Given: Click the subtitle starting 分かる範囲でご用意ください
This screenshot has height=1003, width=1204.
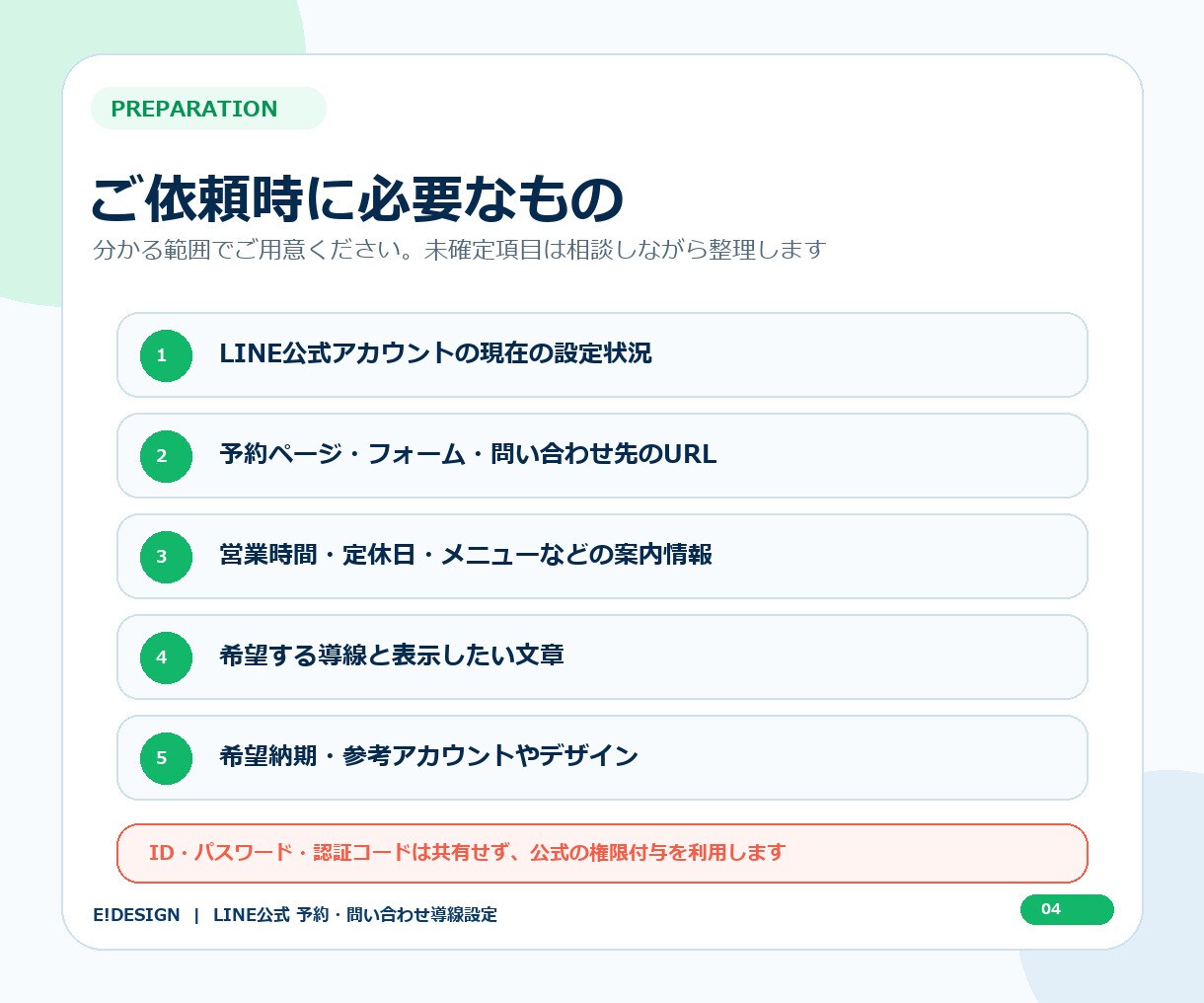Looking at the screenshot, I should click(459, 250).
